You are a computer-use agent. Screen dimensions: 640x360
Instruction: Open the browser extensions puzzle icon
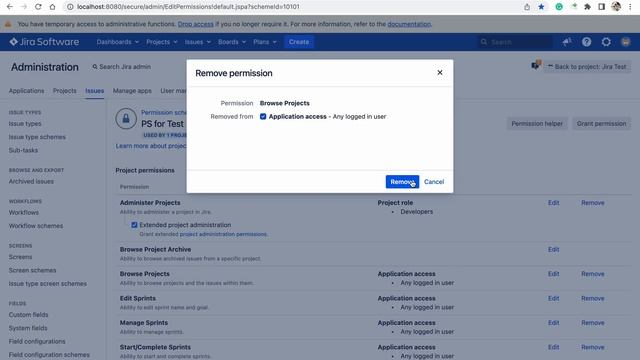point(587,7)
